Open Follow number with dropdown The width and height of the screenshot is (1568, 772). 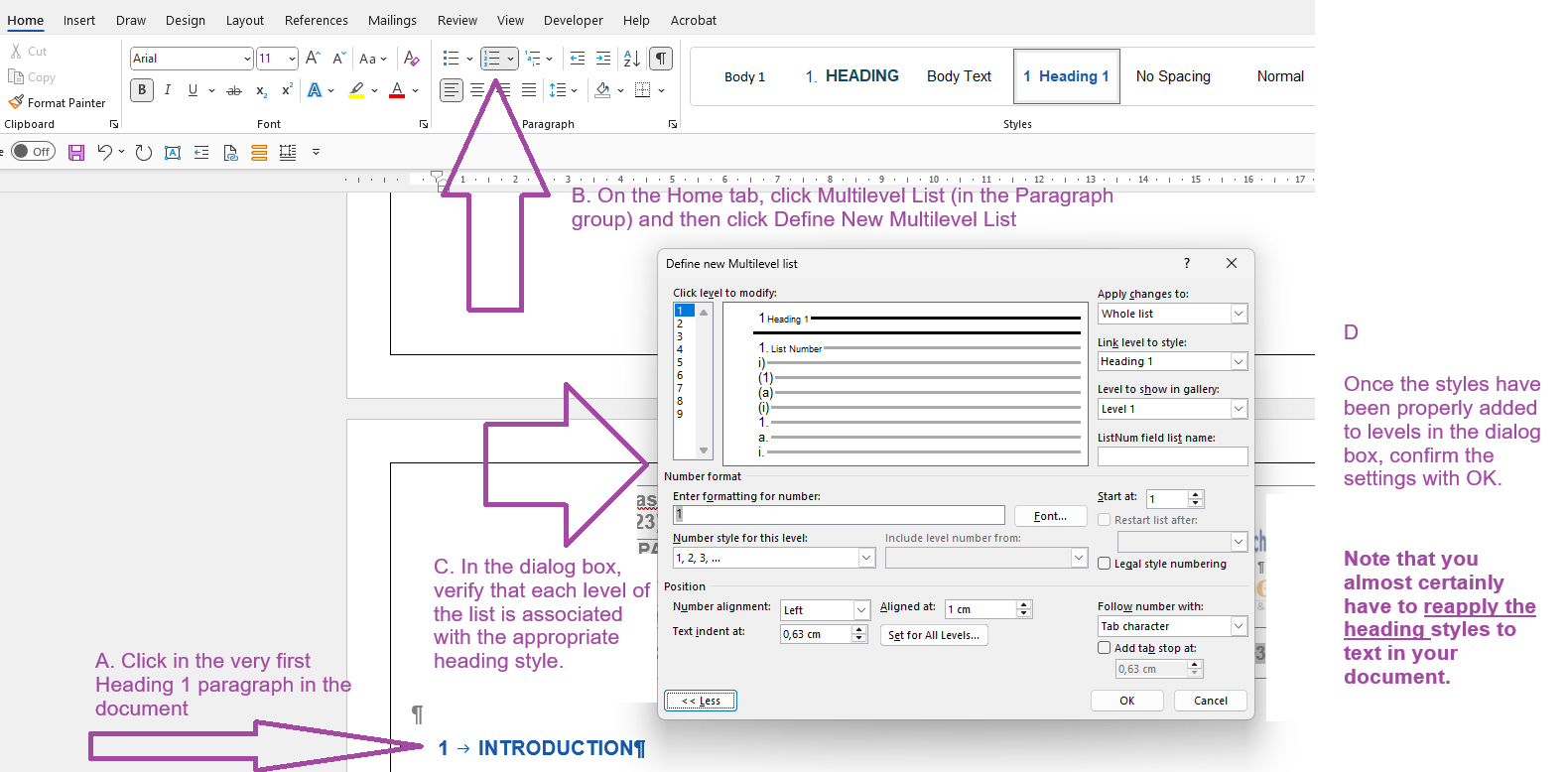[1239, 626]
